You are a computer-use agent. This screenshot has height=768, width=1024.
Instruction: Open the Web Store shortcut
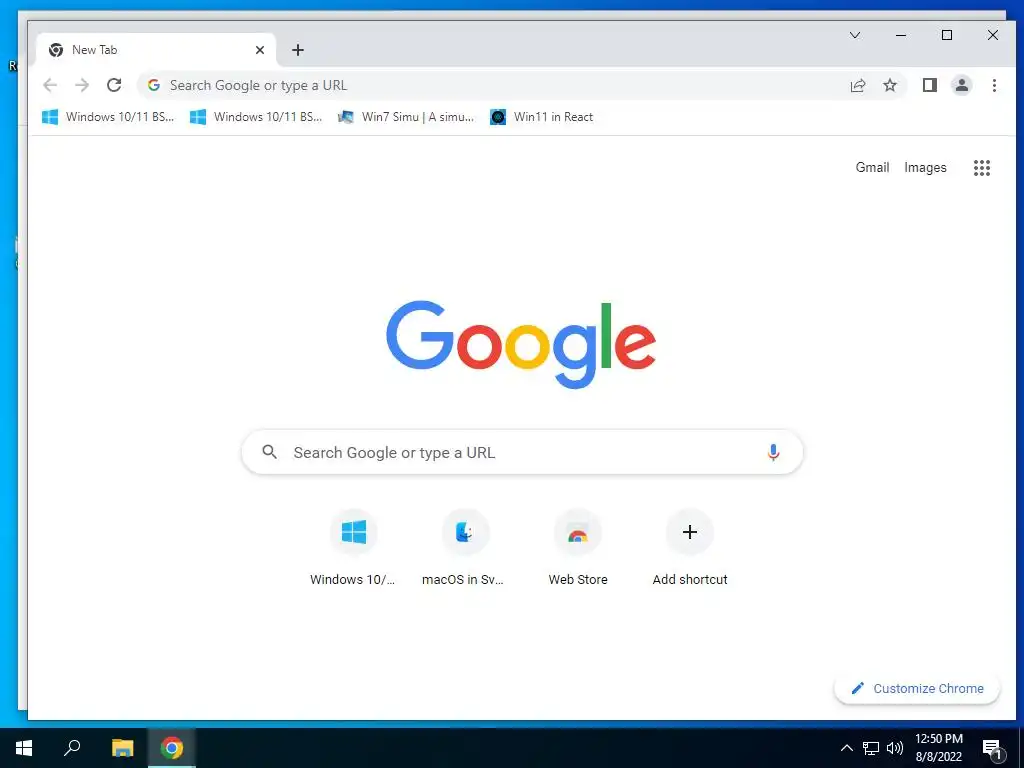click(578, 549)
